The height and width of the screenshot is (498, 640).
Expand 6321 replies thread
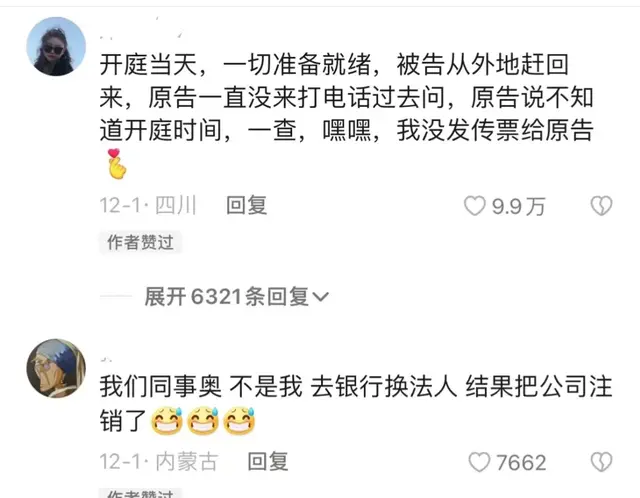tap(237, 296)
